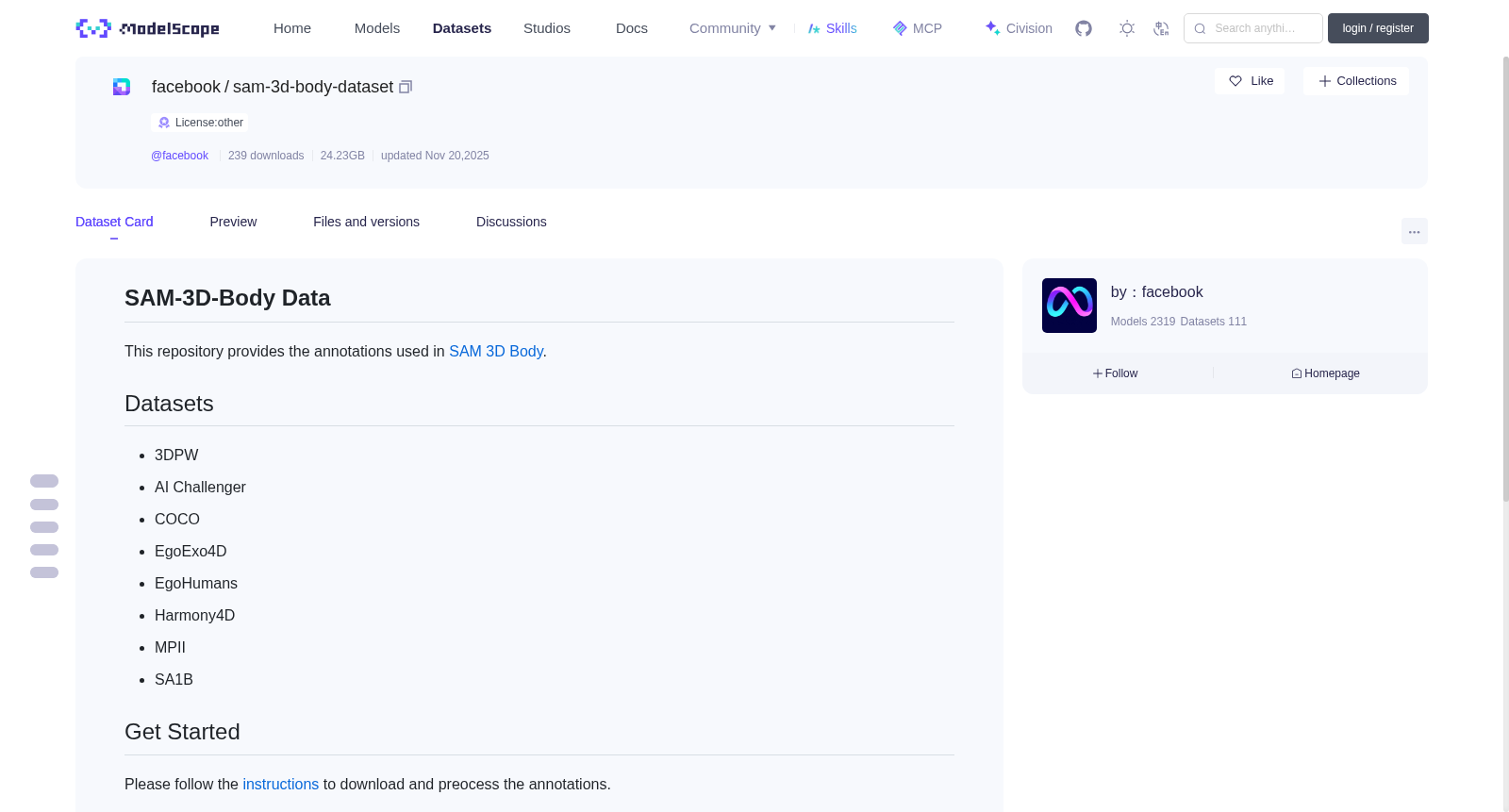
Task: Open the Models menu item
Action: 377,28
